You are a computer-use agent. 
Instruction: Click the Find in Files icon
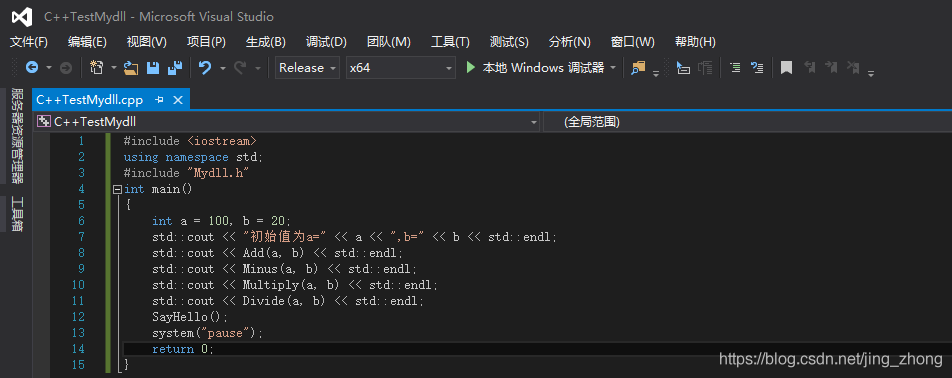tap(638, 68)
